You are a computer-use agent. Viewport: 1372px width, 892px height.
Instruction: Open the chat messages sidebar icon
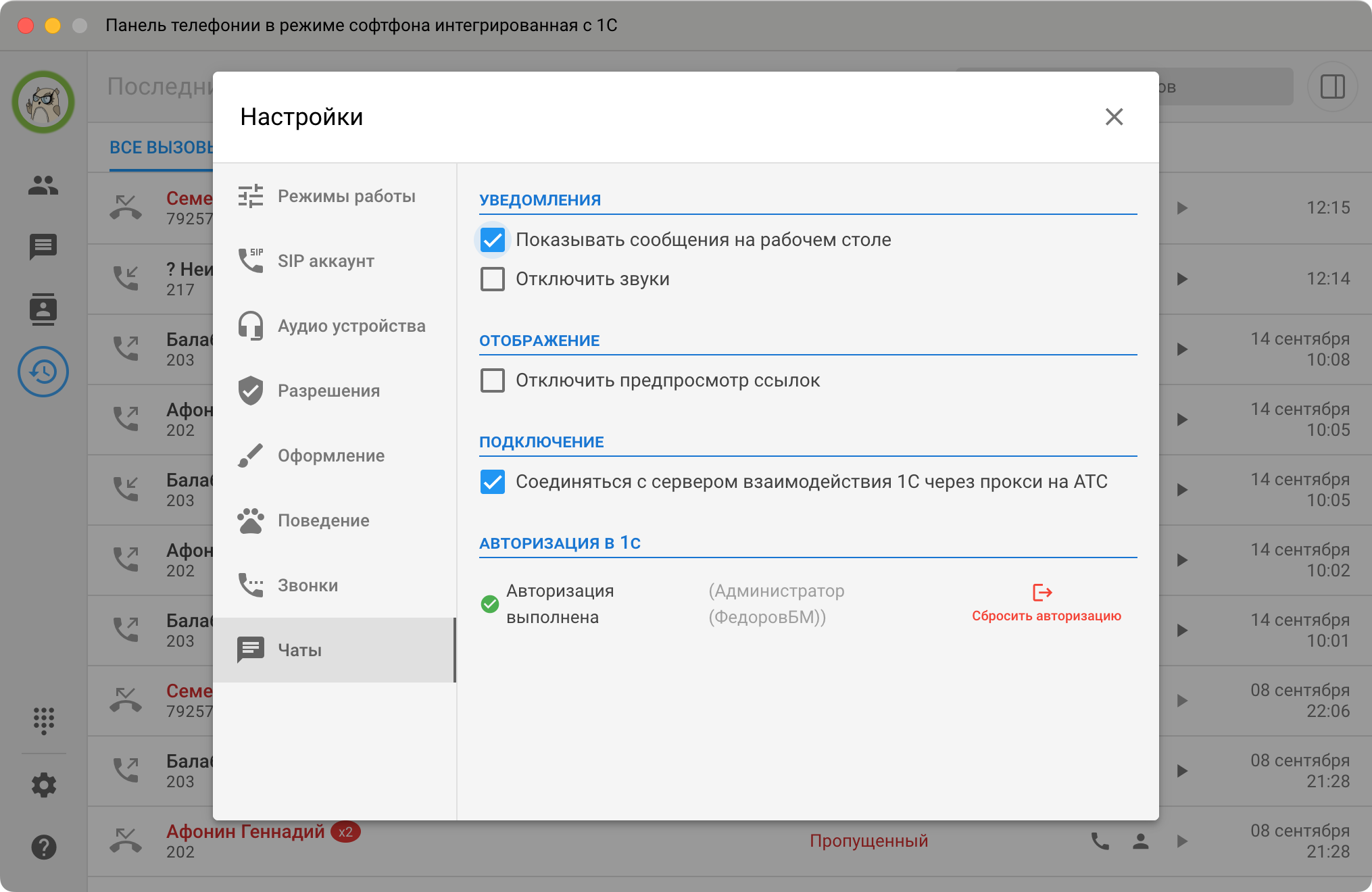(43, 247)
